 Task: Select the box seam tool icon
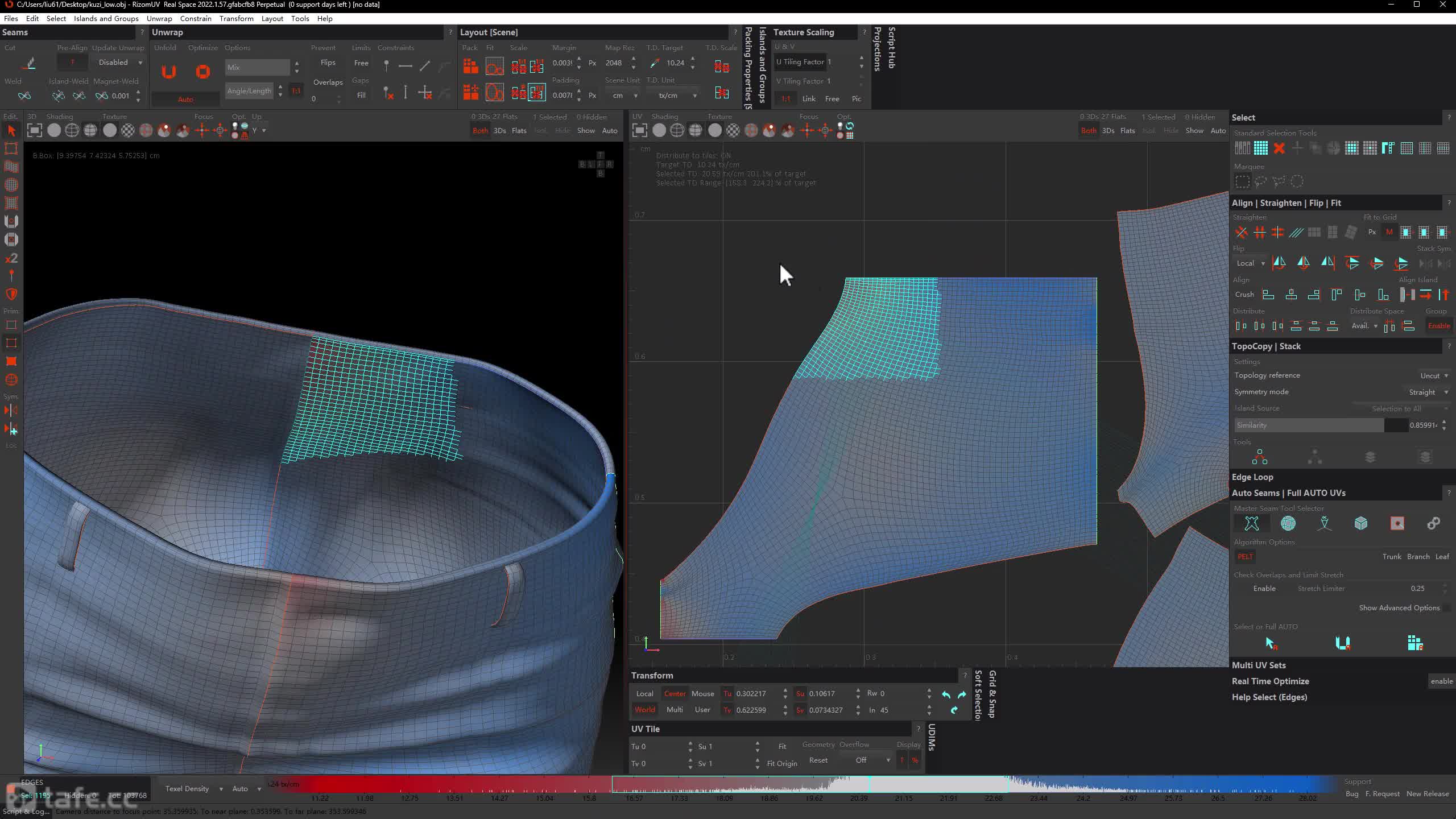click(1361, 523)
